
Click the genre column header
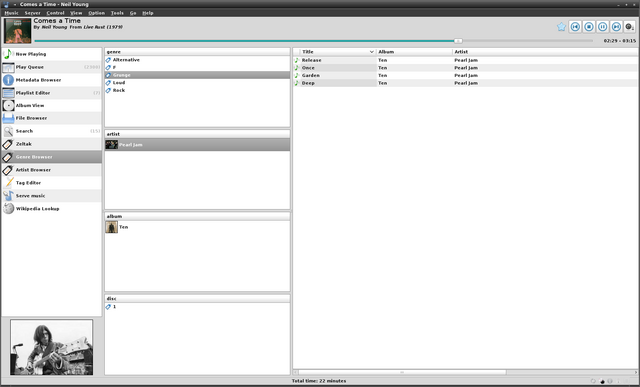[197, 52]
